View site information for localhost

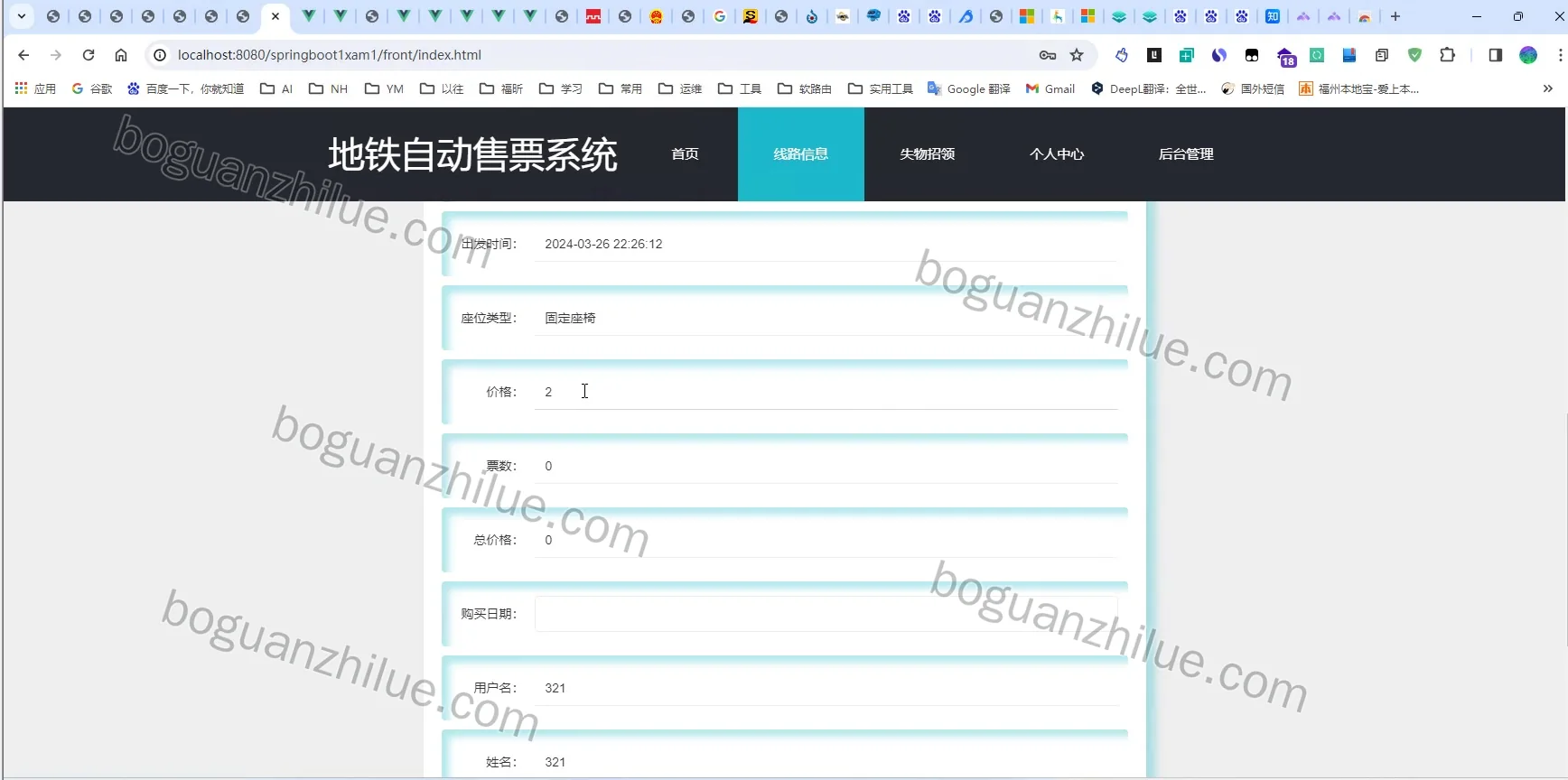click(160, 55)
